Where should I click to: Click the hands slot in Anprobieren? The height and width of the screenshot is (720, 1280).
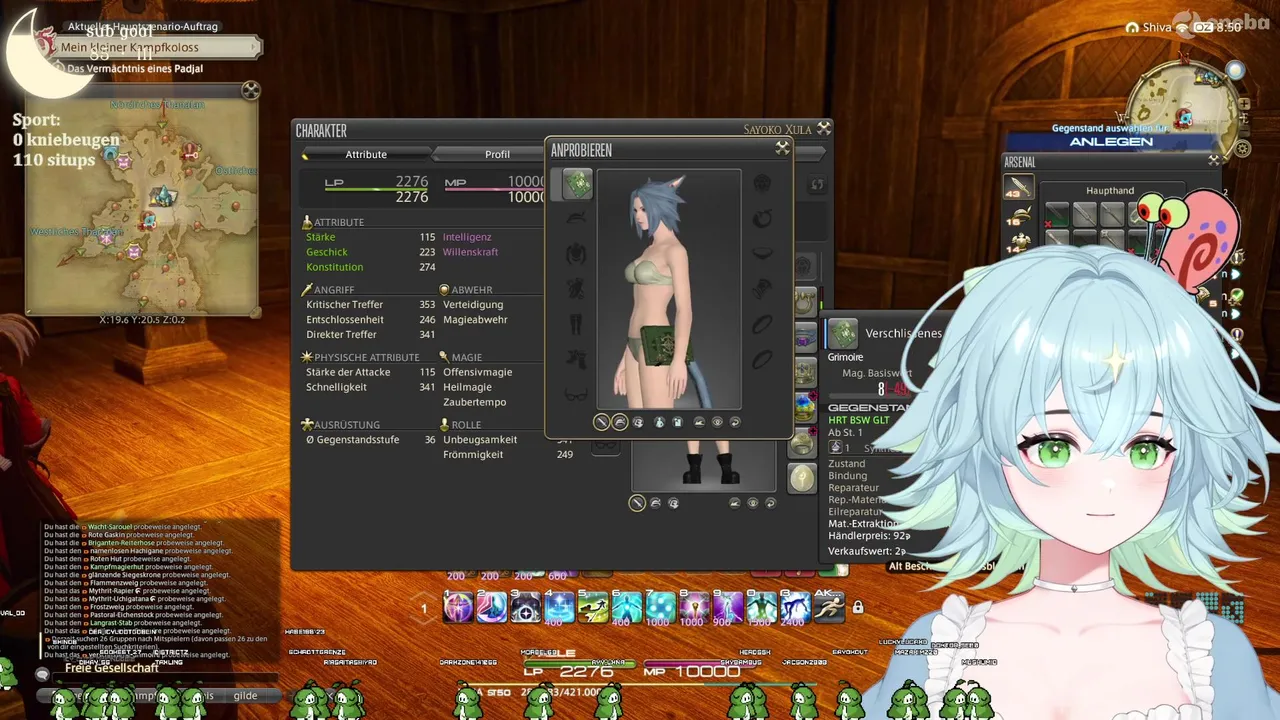point(577,289)
